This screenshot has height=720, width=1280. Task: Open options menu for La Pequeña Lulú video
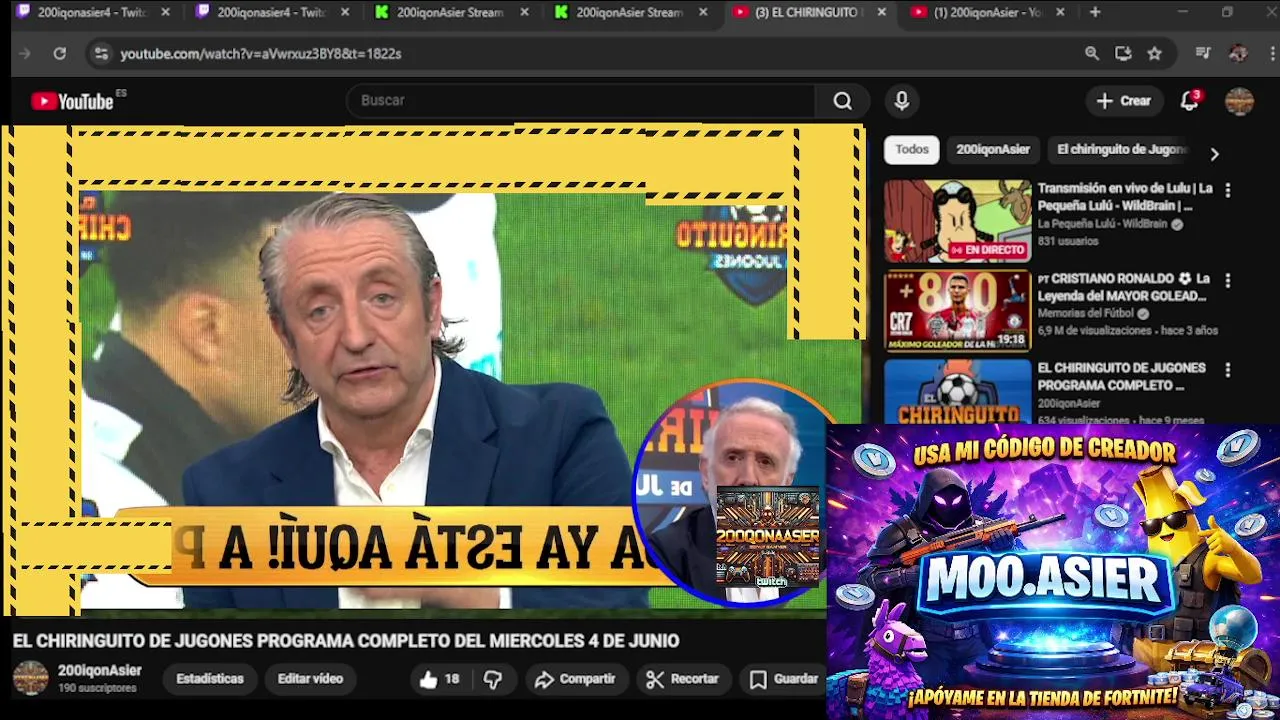click(1227, 190)
